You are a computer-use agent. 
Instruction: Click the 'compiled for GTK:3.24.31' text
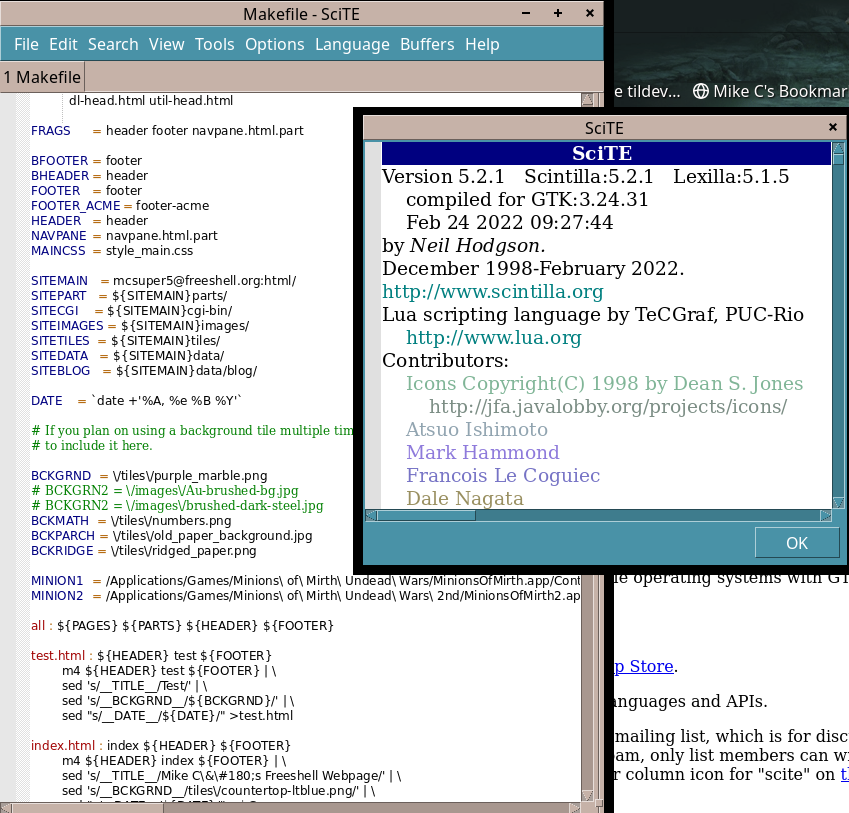pos(527,200)
